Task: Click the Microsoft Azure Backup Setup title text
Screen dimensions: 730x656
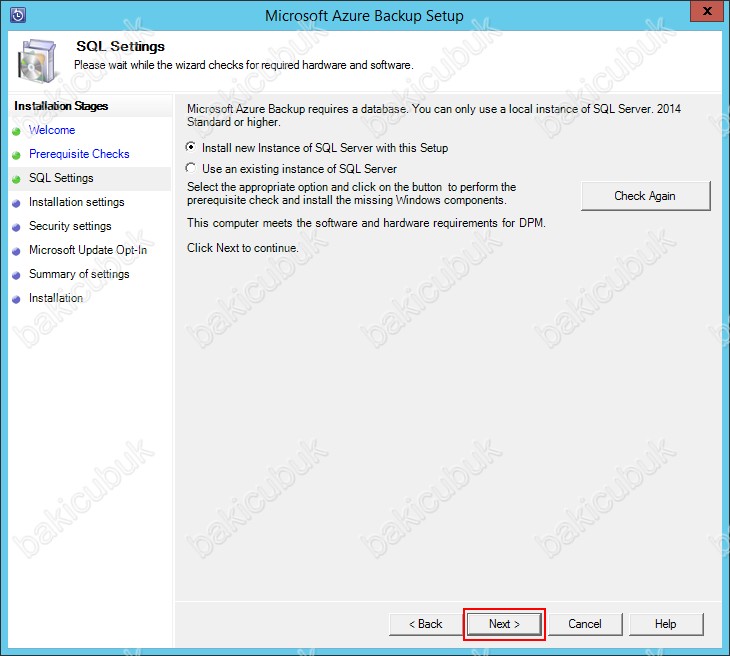Action: 365,16
